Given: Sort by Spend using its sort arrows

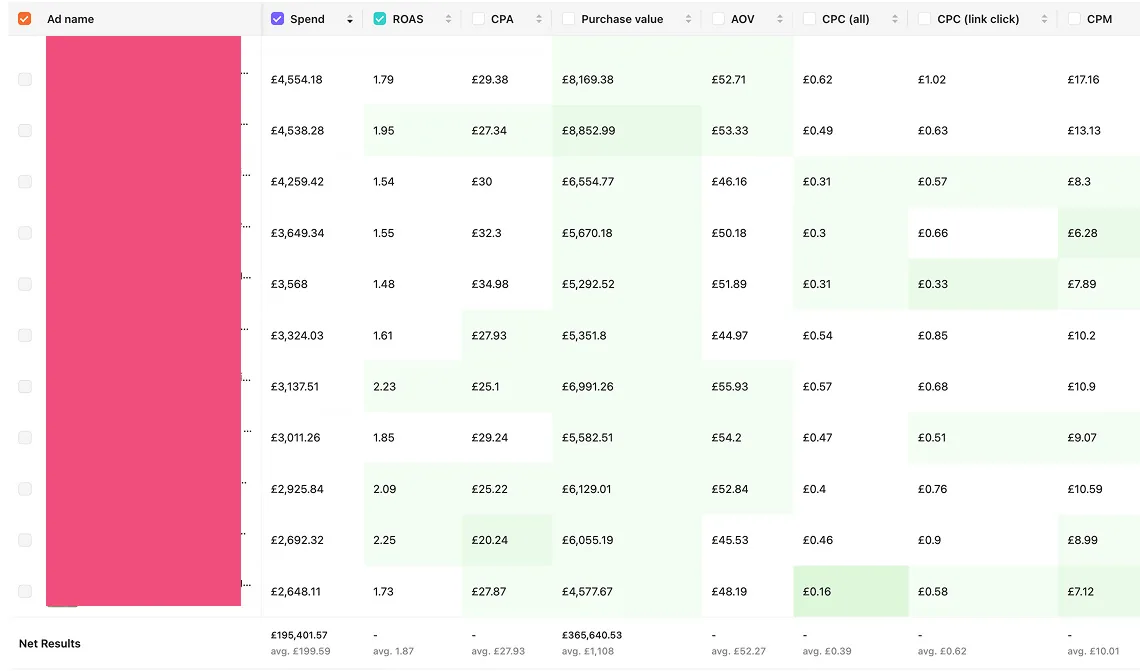Looking at the screenshot, I should [x=350, y=20].
